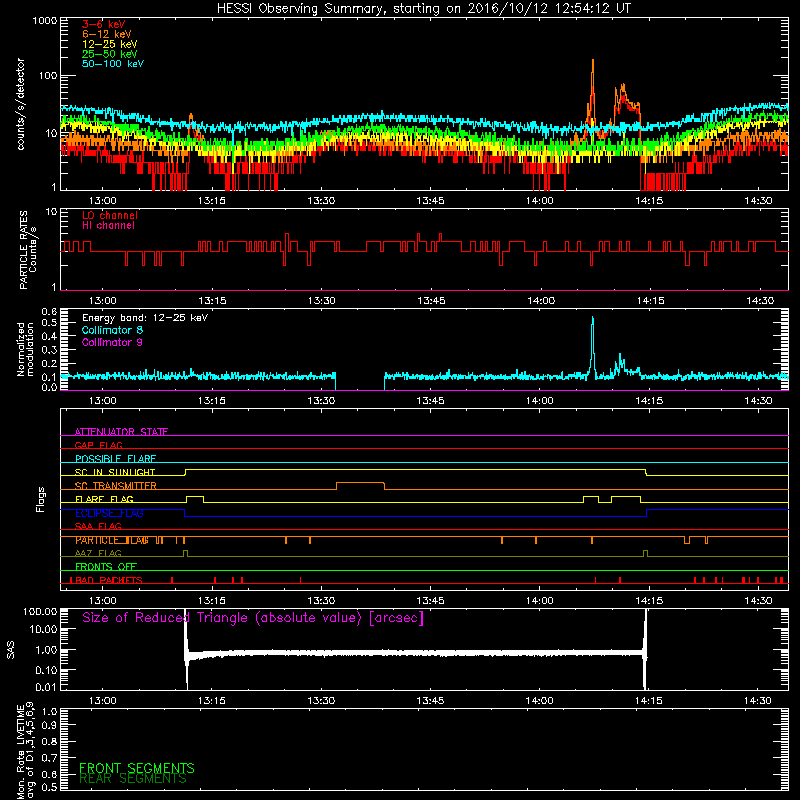Click the SAA FLAG label
The image size is (800, 800).
[98, 526]
